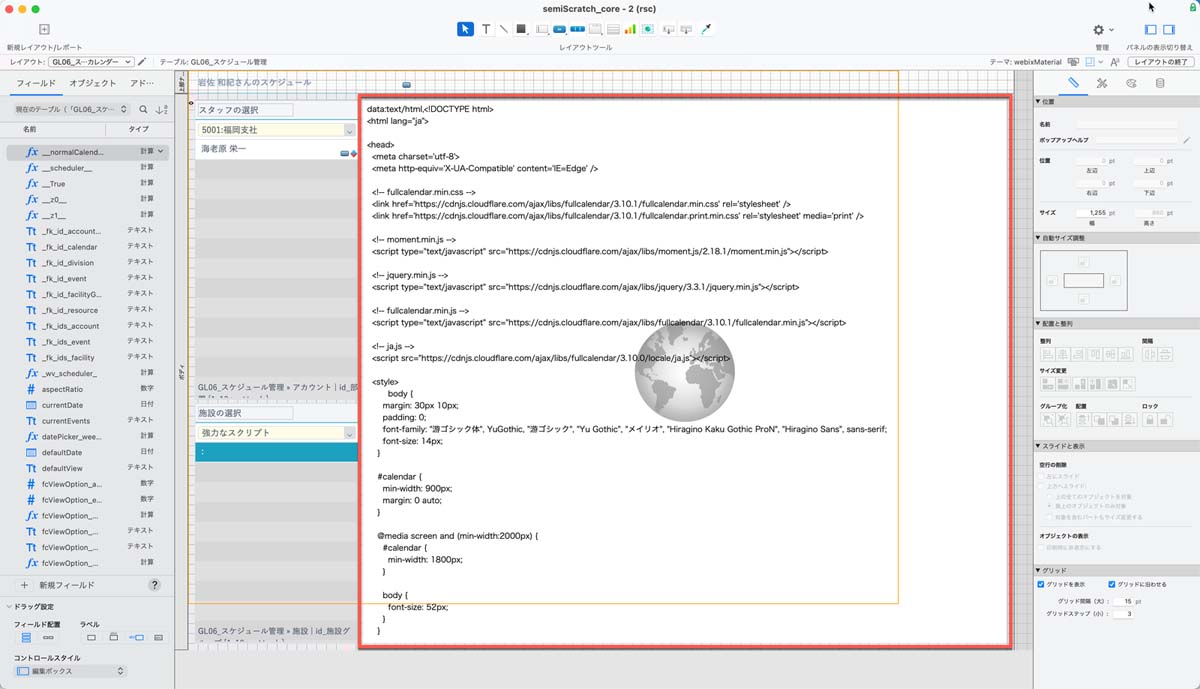
Task: Switch to the アドオン tab
Action: tap(143, 83)
